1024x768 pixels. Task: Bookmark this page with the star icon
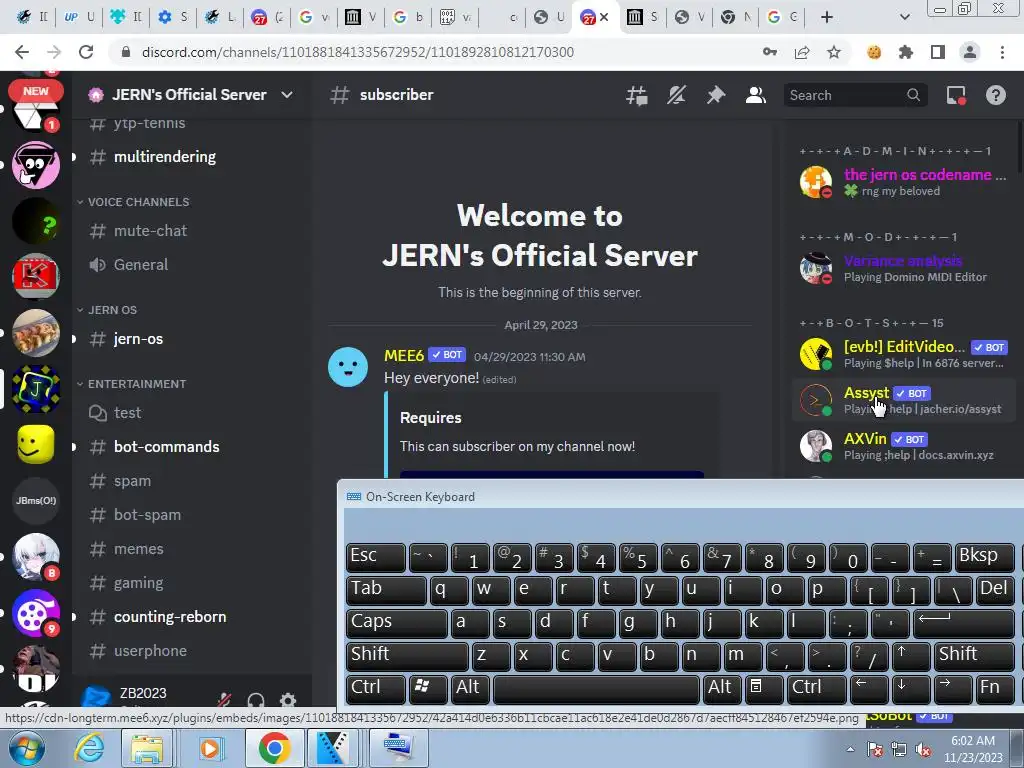point(834,52)
